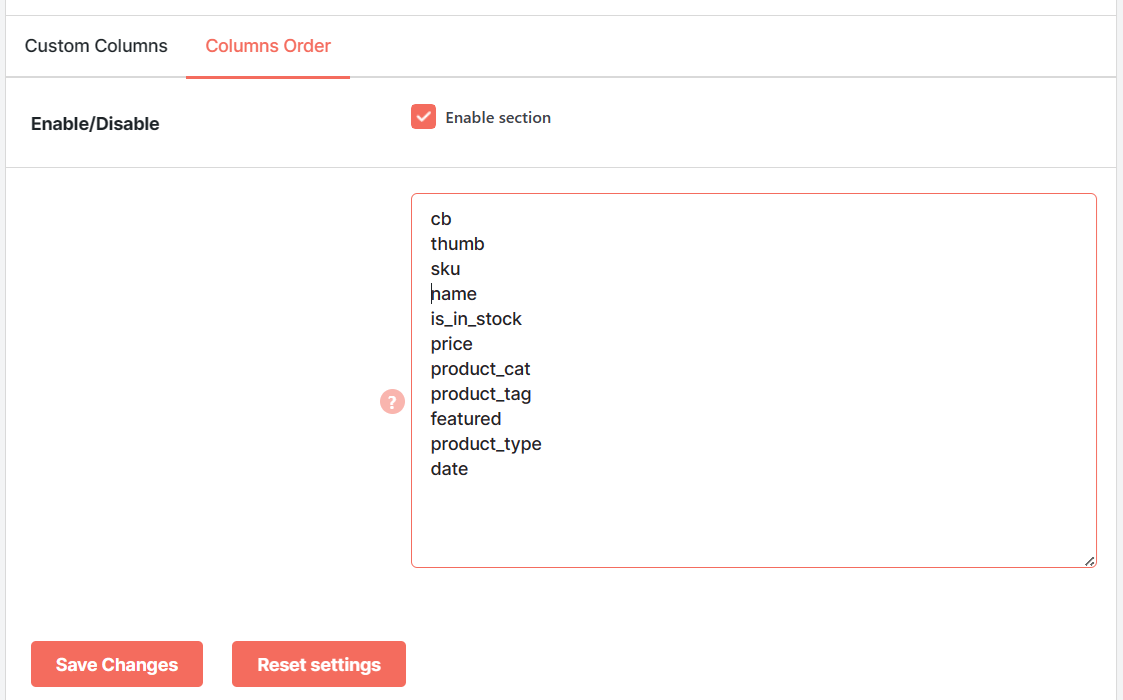Image resolution: width=1123 pixels, height=700 pixels.
Task: Click the textarea resize handle
Action: point(1089,561)
